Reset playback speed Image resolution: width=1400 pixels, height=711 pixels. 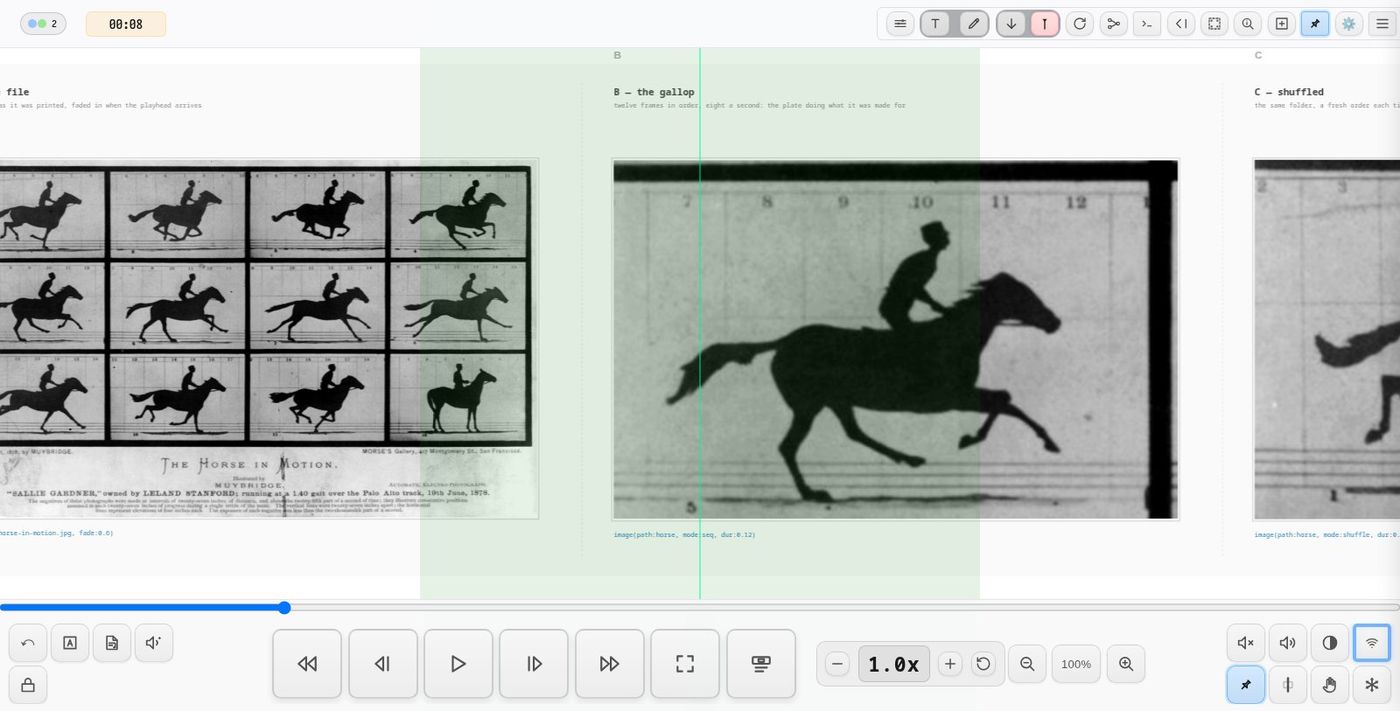pyautogui.click(x=983, y=664)
